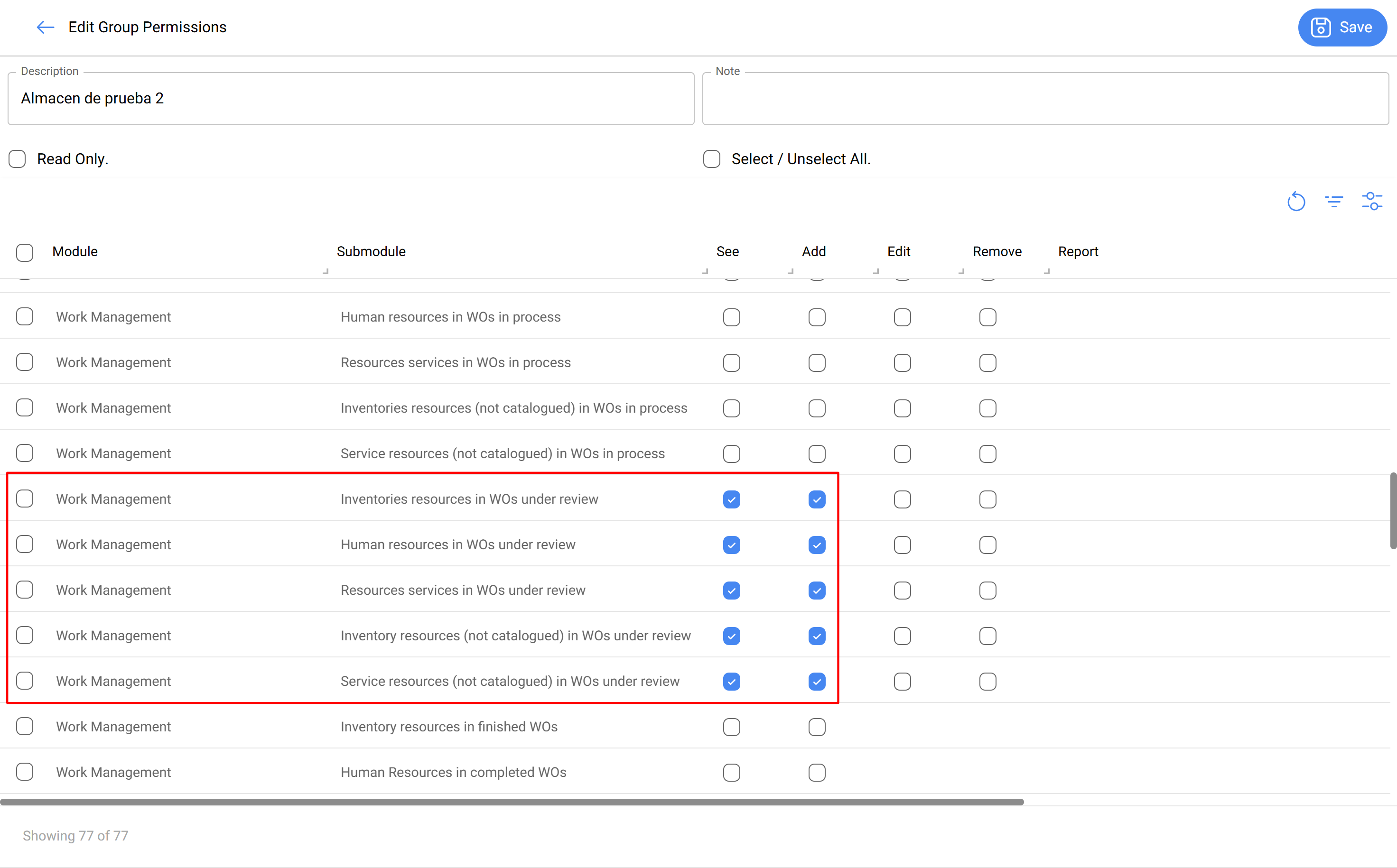Enable the Read Only checkbox
The height and width of the screenshot is (868, 1397).
click(17, 159)
